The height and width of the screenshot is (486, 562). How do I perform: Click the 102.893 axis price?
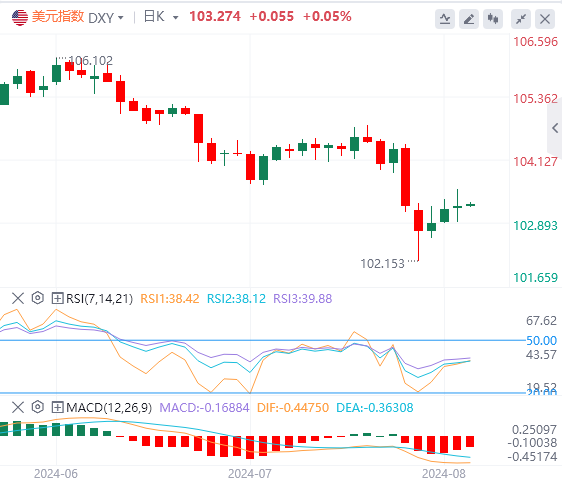coord(535,225)
